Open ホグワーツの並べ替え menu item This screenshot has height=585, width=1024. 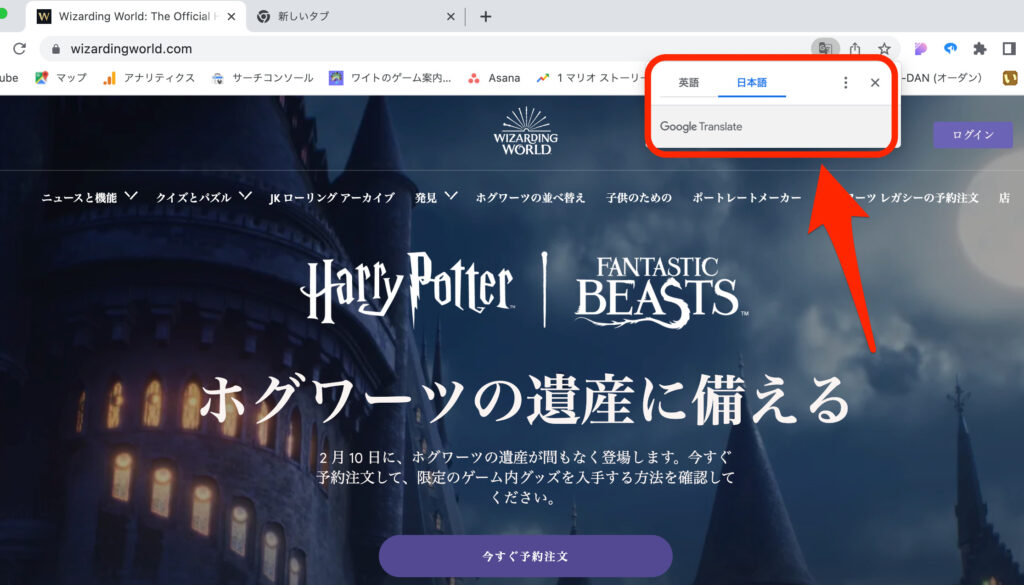(x=530, y=198)
